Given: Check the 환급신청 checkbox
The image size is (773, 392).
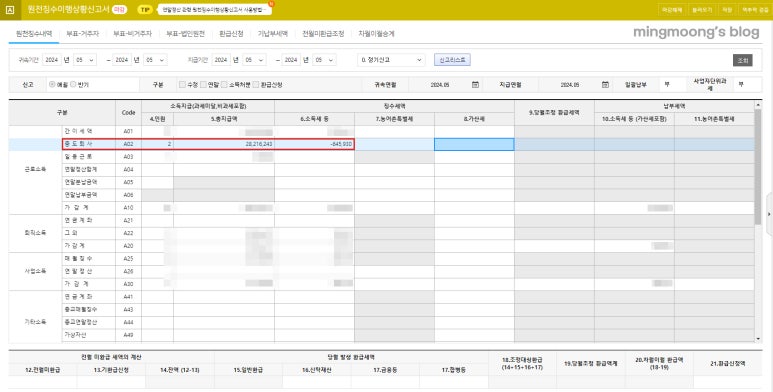Looking at the screenshot, I should click(x=255, y=85).
